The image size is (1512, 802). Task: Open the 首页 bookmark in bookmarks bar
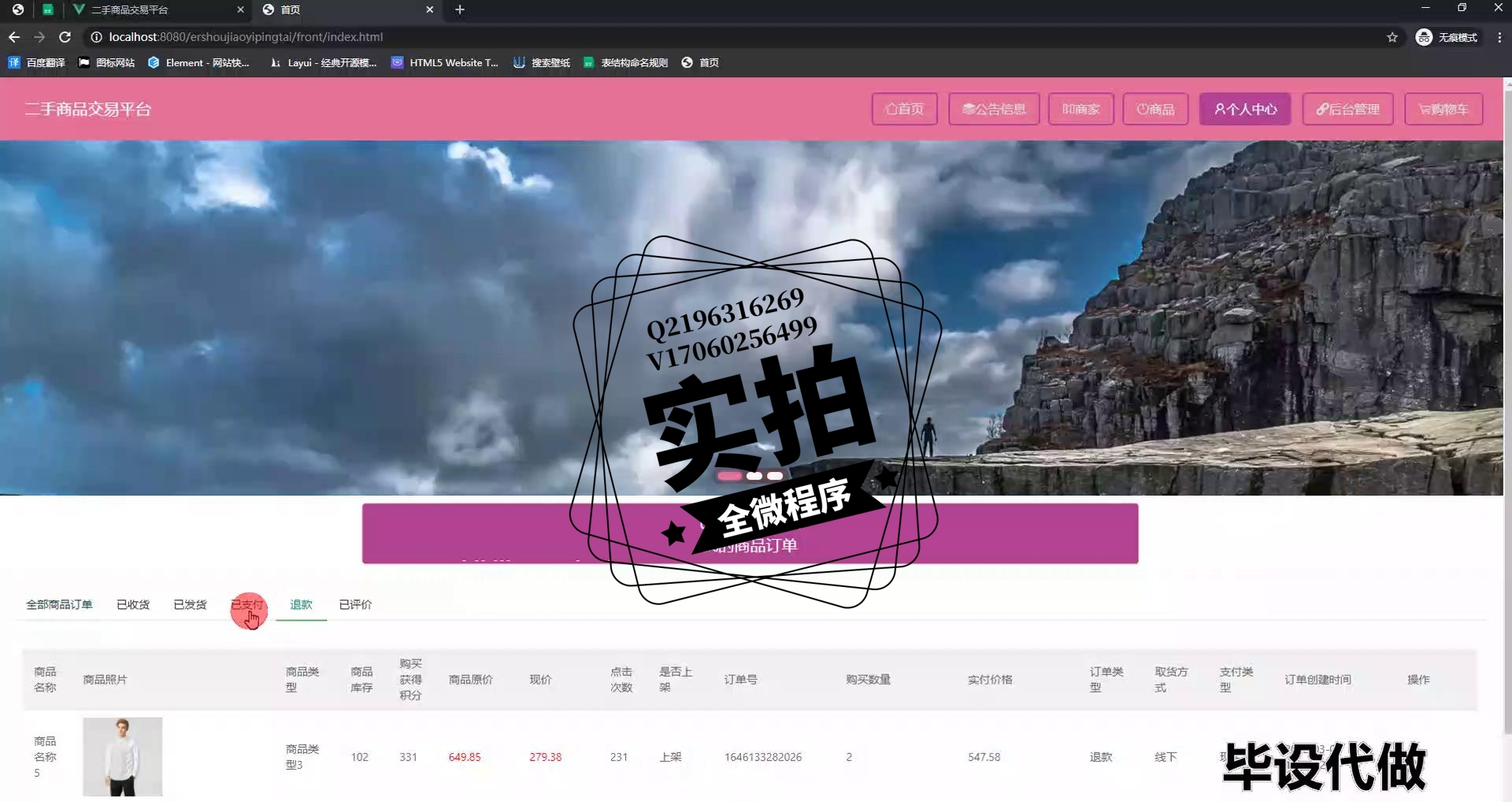tap(700, 63)
